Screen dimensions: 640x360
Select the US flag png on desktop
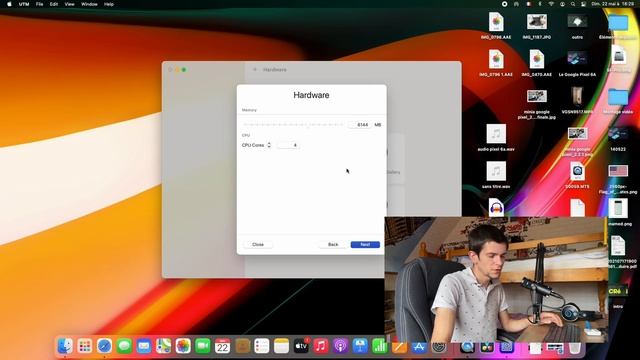pyautogui.click(x=618, y=179)
